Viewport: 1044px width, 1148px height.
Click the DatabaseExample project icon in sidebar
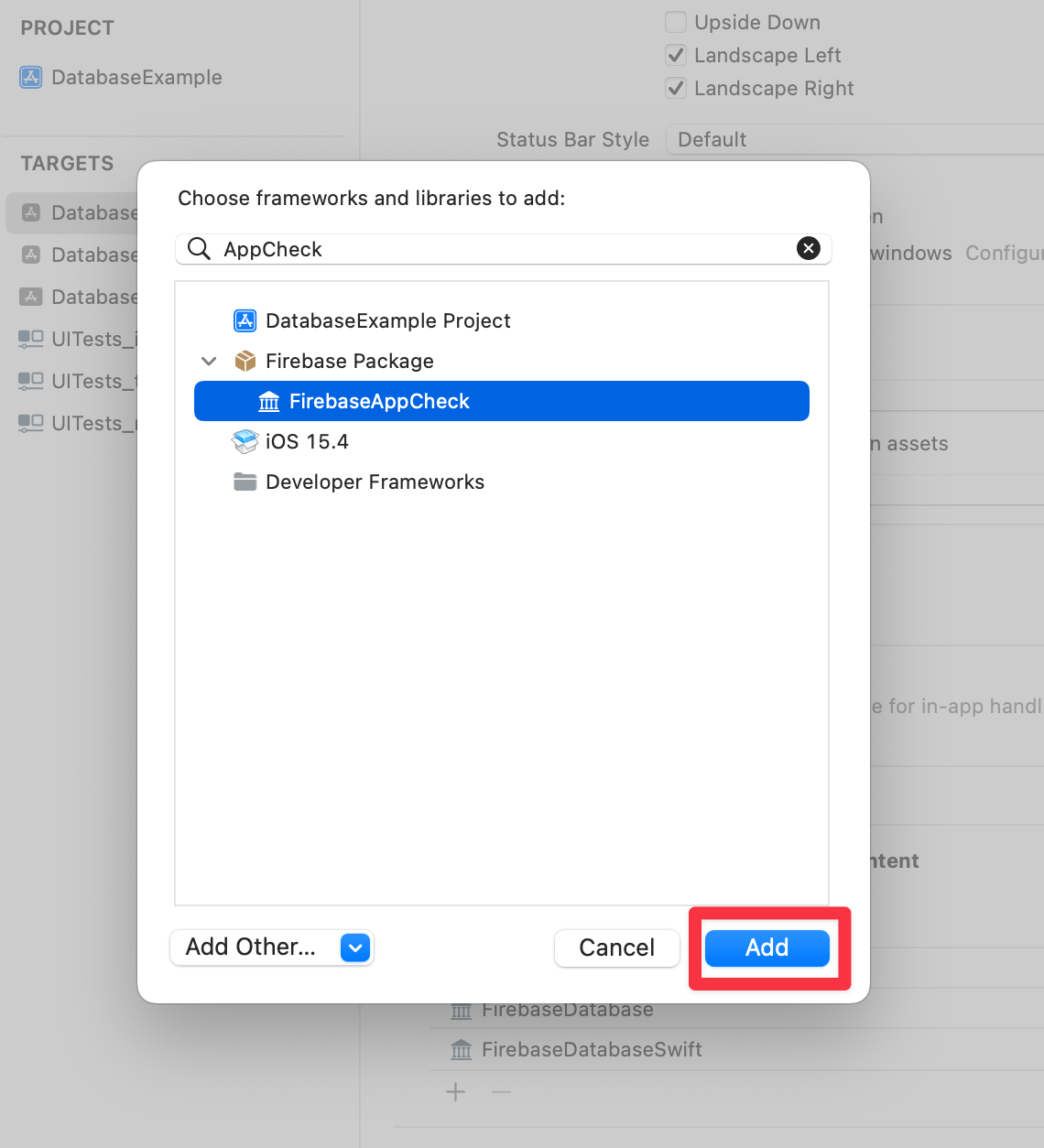click(x=31, y=77)
